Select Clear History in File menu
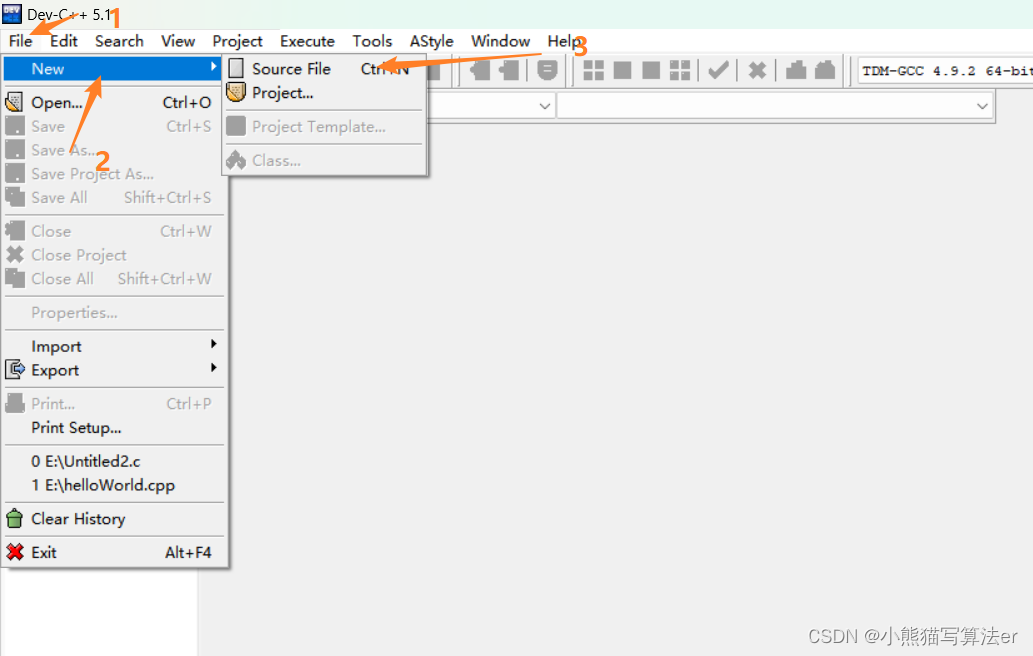This screenshot has width=1033, height=656. click(114, 518)
